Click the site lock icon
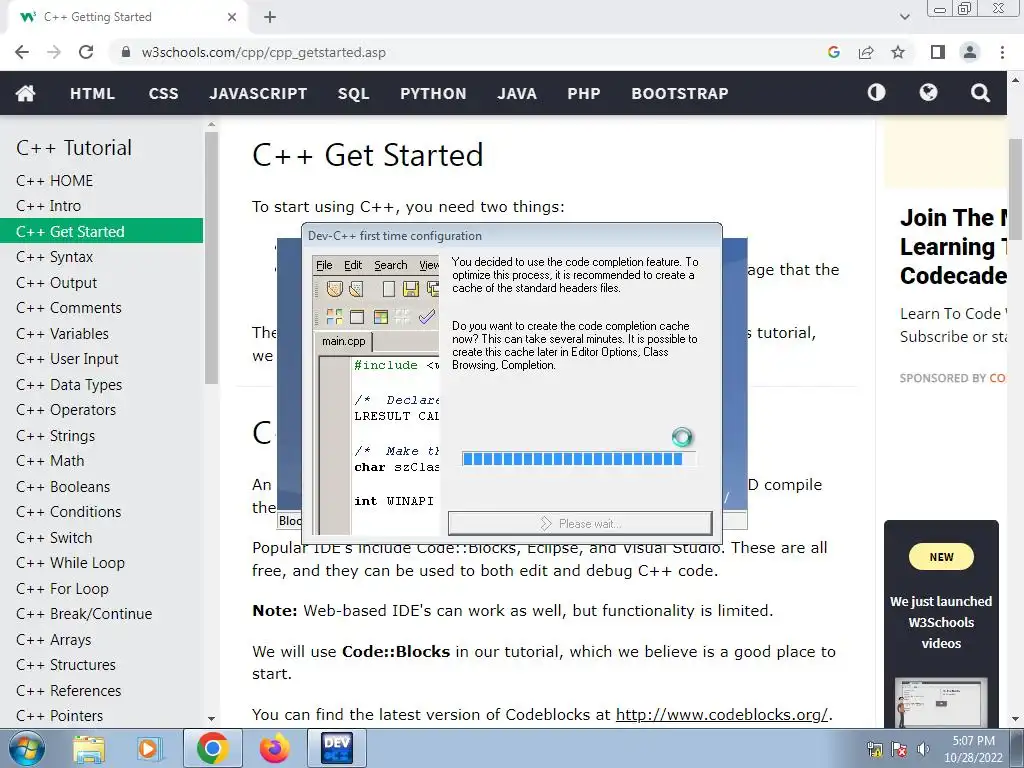 coord(126,52)
